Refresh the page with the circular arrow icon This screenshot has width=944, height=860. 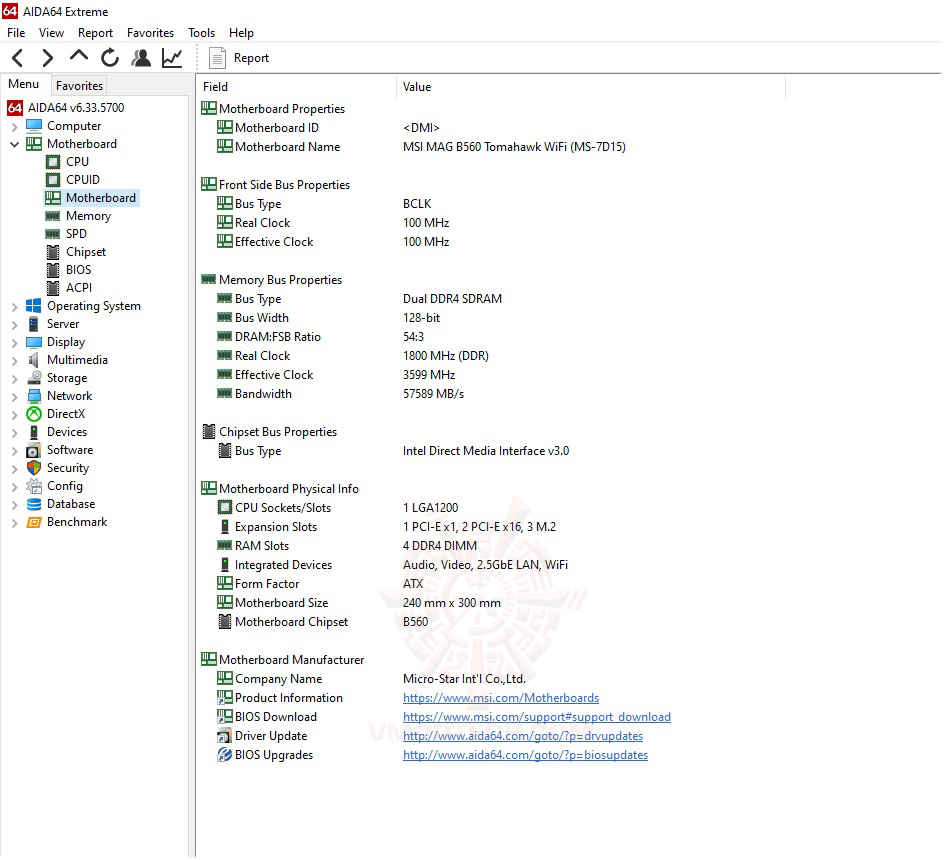(x=110, y=58)
